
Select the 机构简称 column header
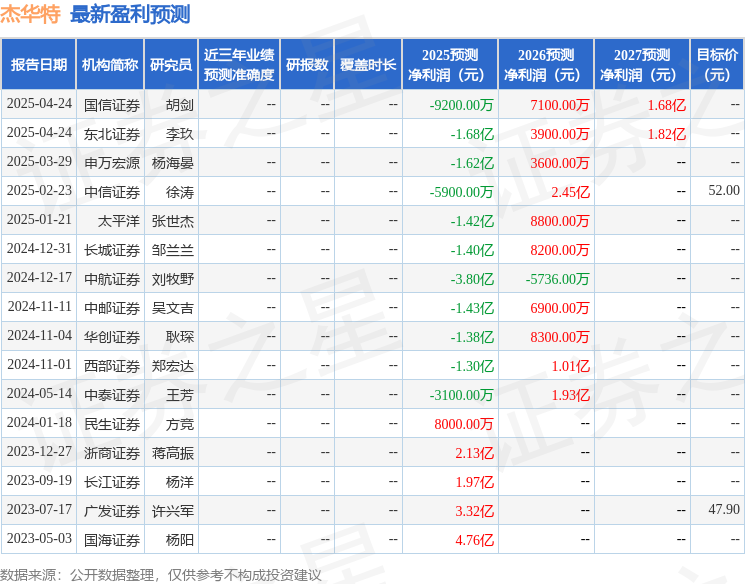pyautogui.click(x=110, y=65)
